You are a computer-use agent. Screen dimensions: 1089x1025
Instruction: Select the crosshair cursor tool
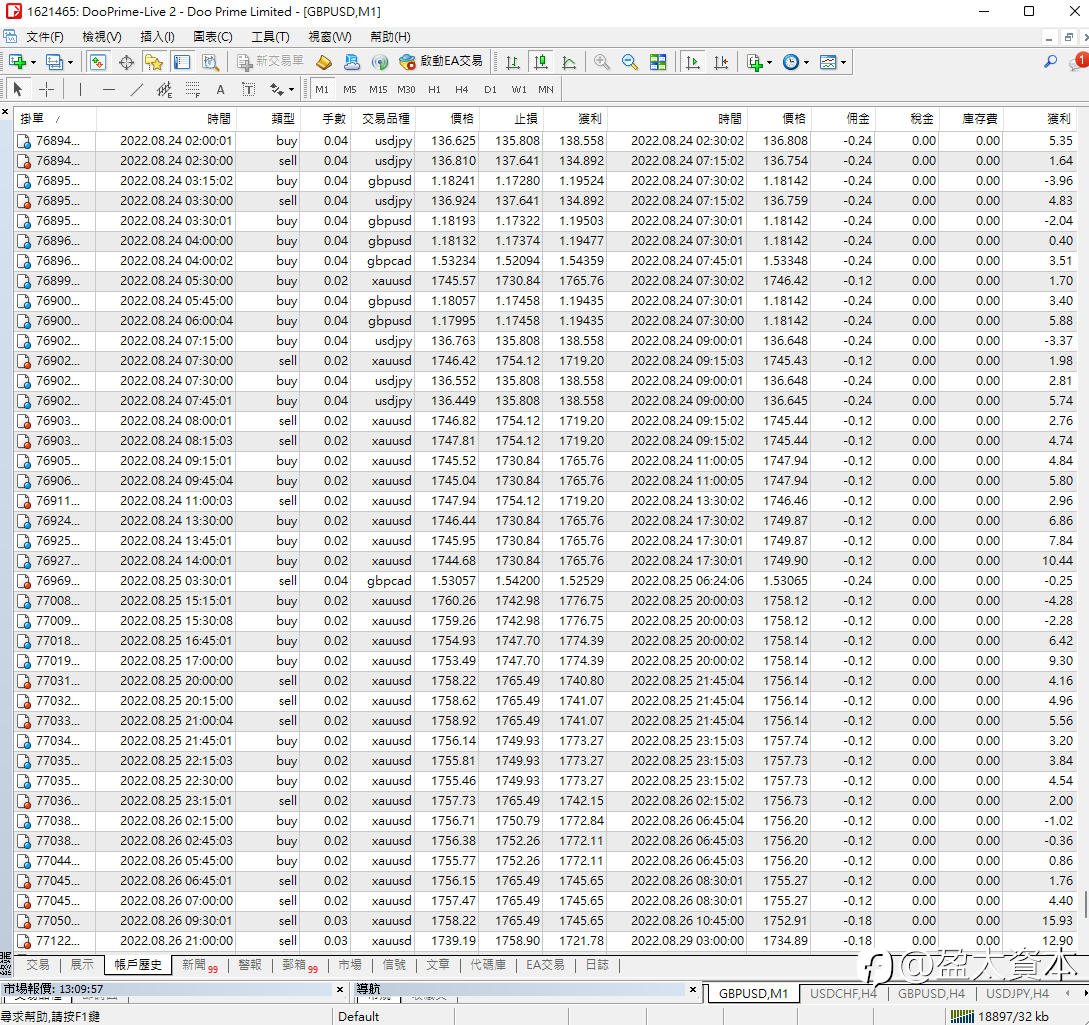(46, 89)
